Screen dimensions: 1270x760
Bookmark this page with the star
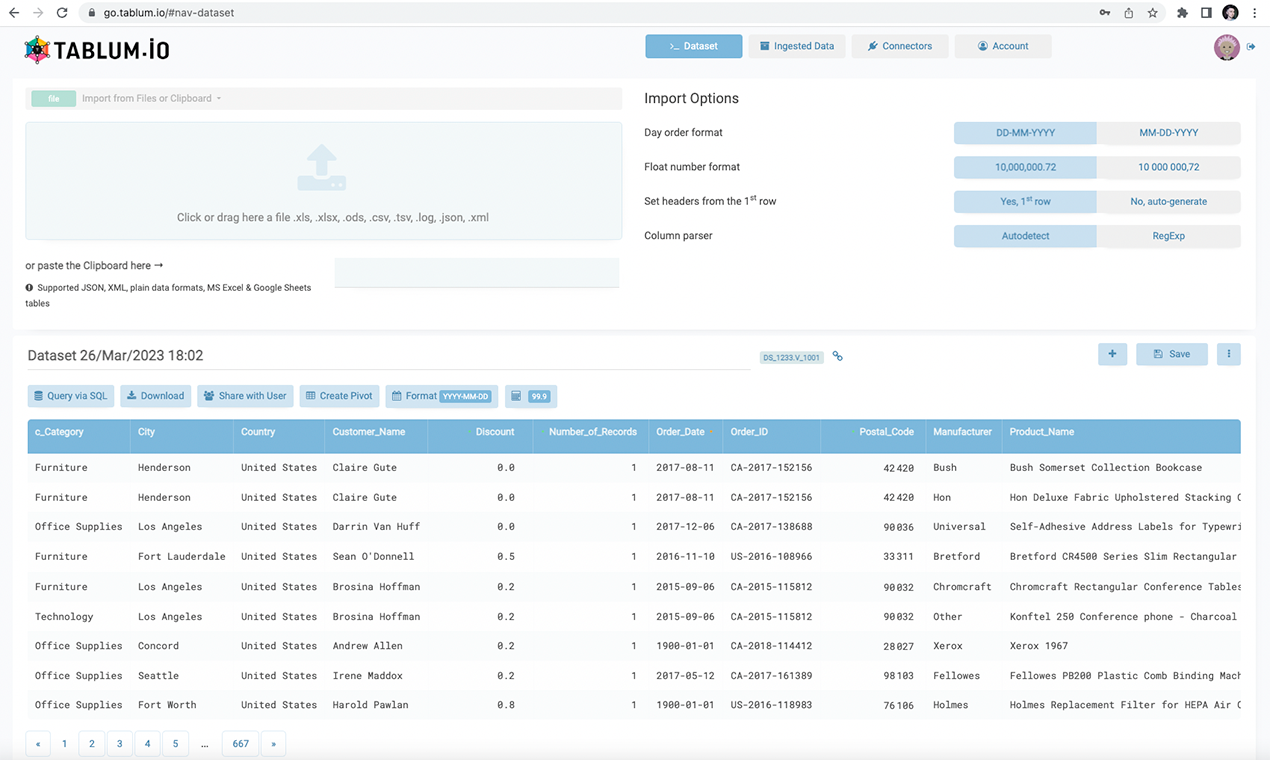[1153, 13]
